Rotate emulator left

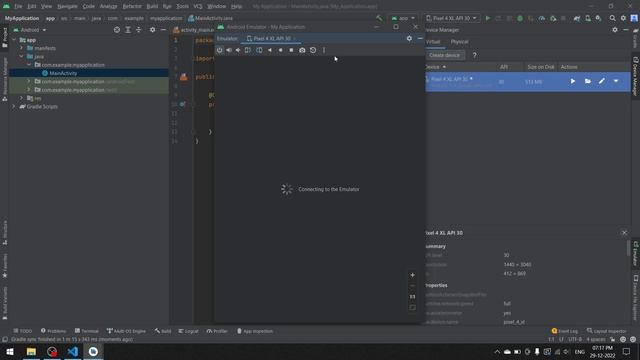pyautogui.click(x=248, y=50)
